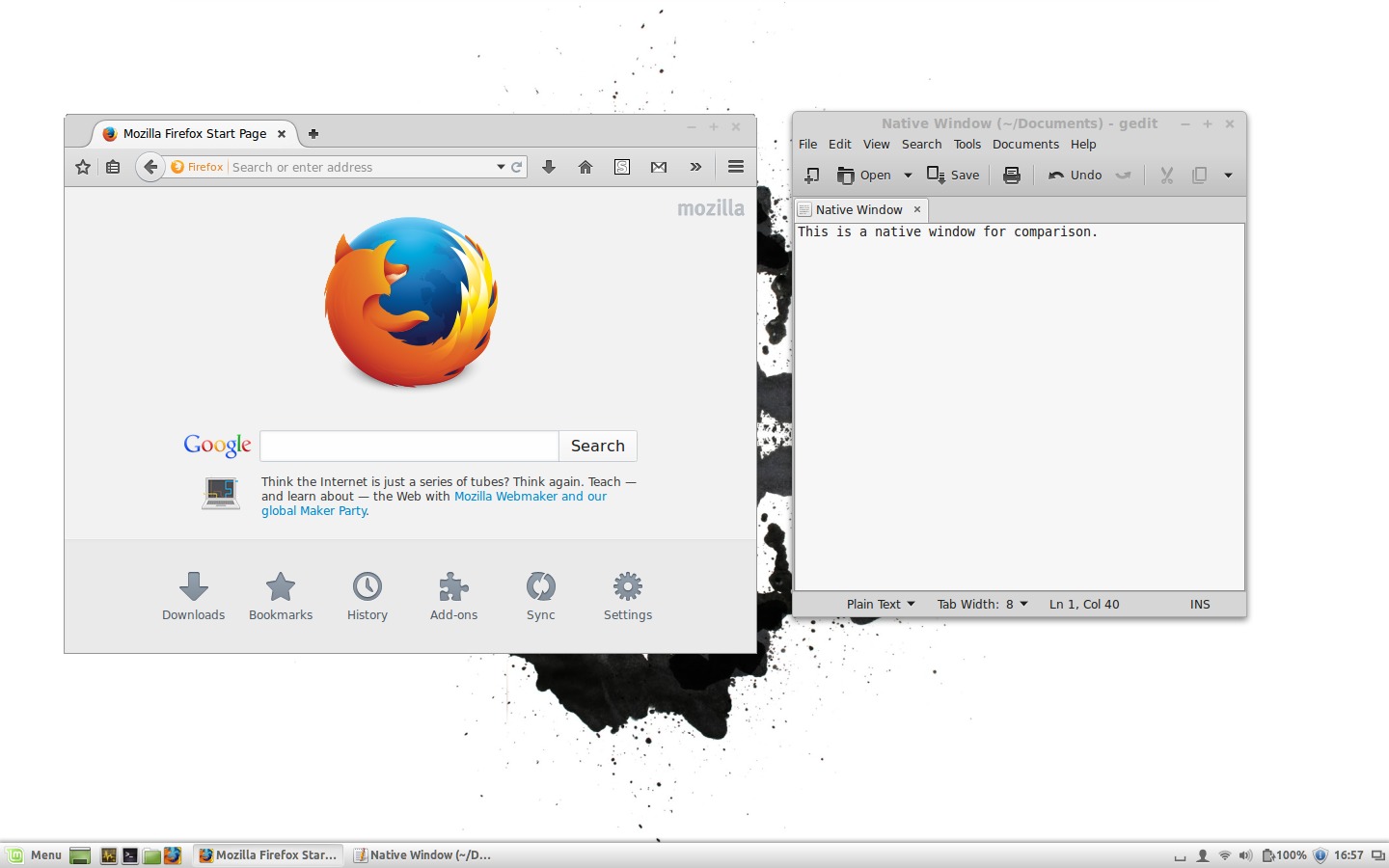Show more tools with the double chevron

(x=695, y=167)
